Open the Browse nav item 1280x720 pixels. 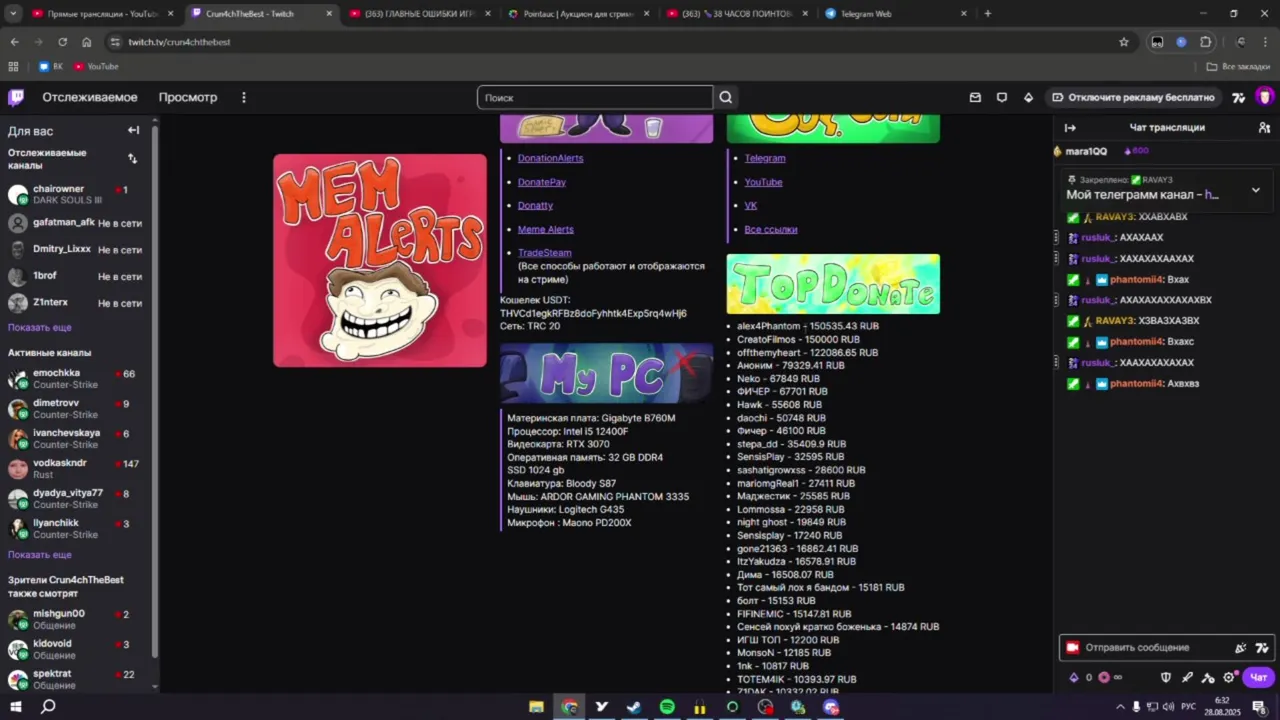click(x=188, y=97)
